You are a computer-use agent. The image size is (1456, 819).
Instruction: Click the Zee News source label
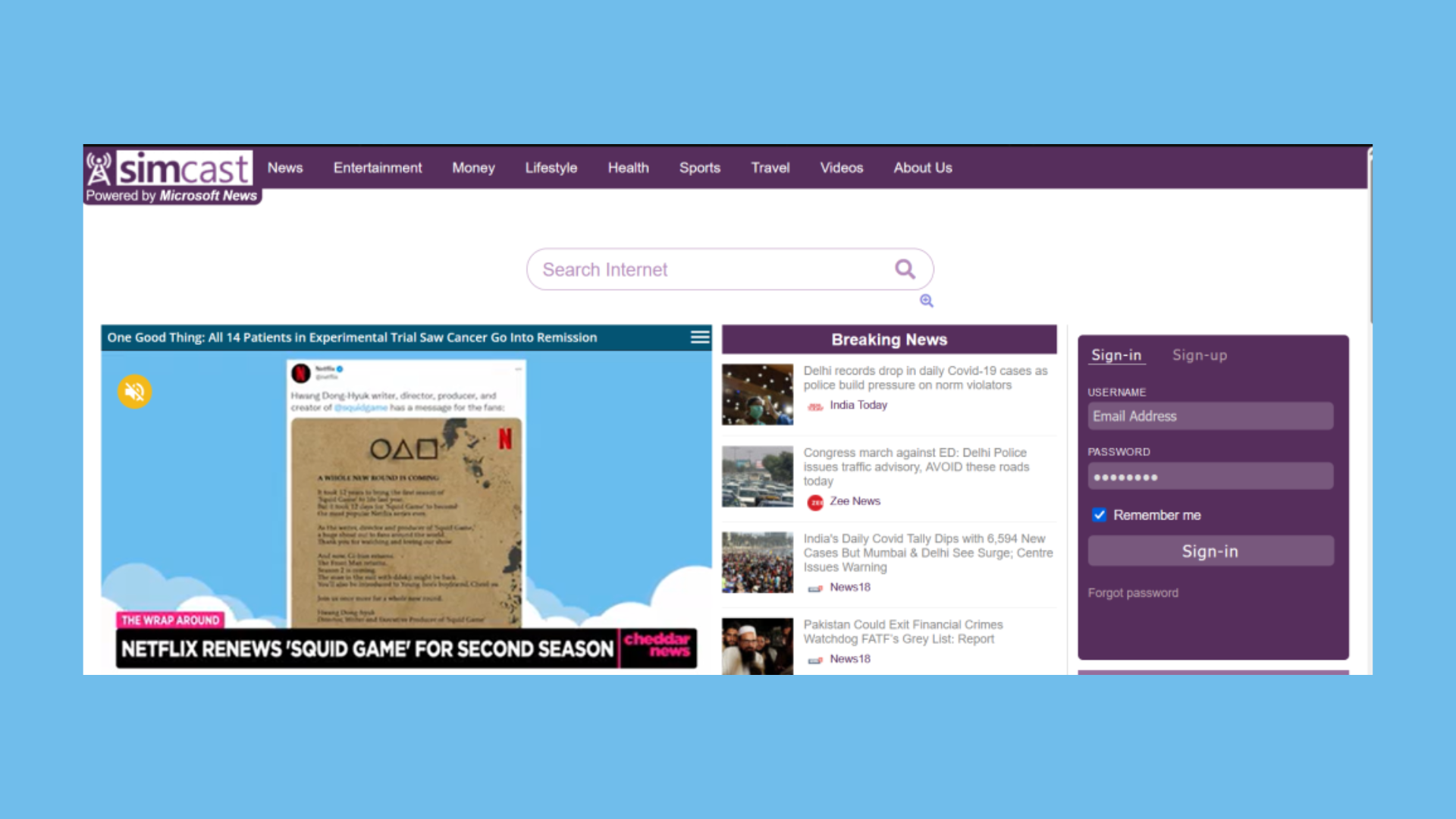click(x=855, y=501)
